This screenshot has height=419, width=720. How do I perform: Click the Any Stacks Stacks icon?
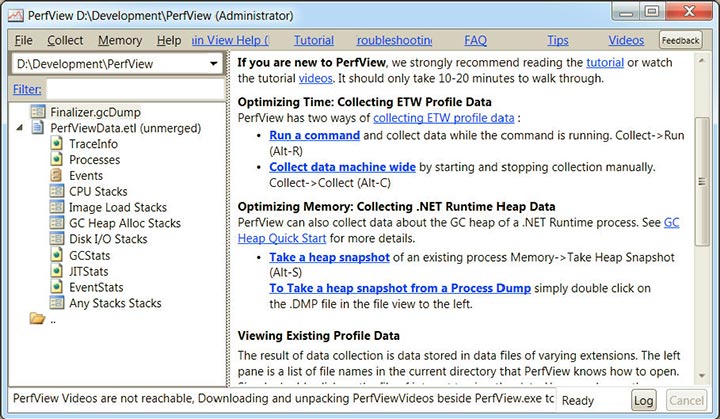(56, 303)
